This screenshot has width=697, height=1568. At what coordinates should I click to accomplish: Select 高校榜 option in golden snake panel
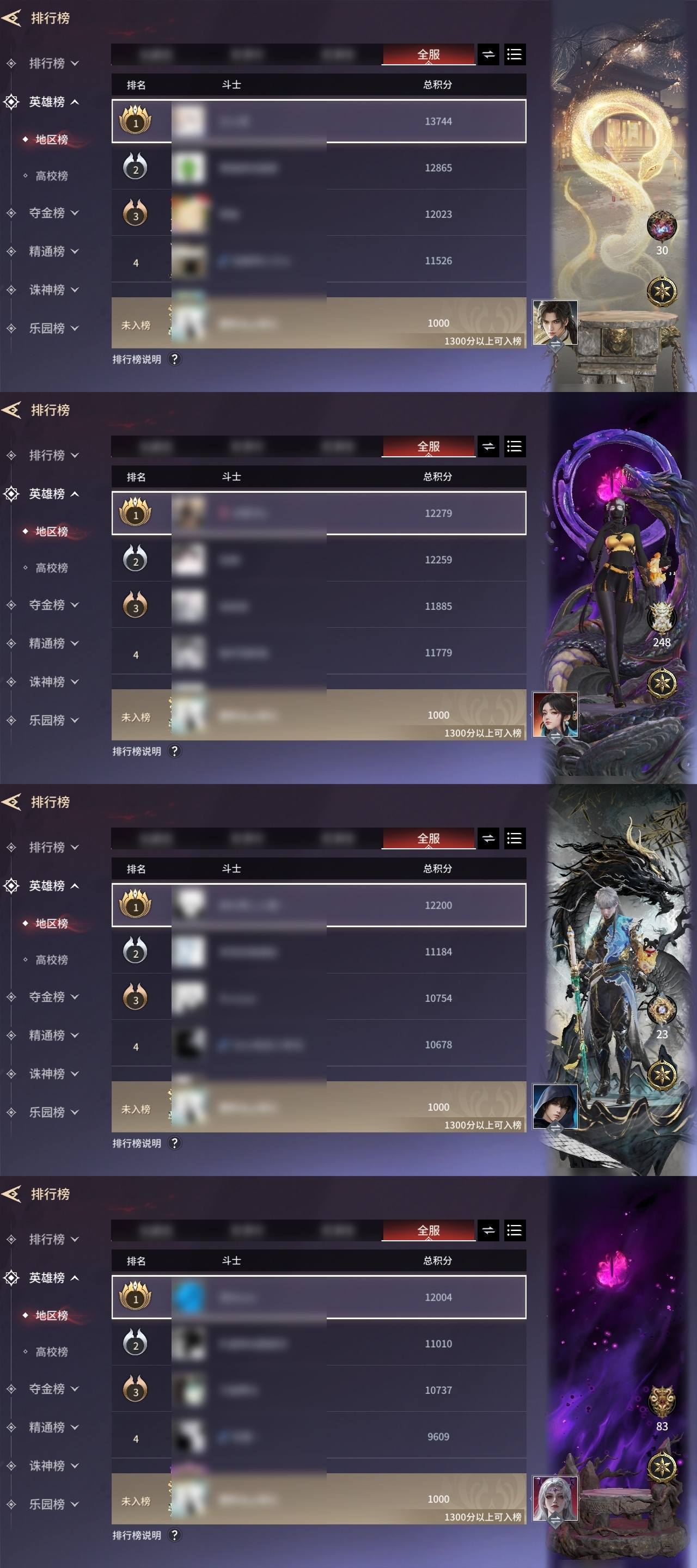pyautogui.click(x=51, y=176)
